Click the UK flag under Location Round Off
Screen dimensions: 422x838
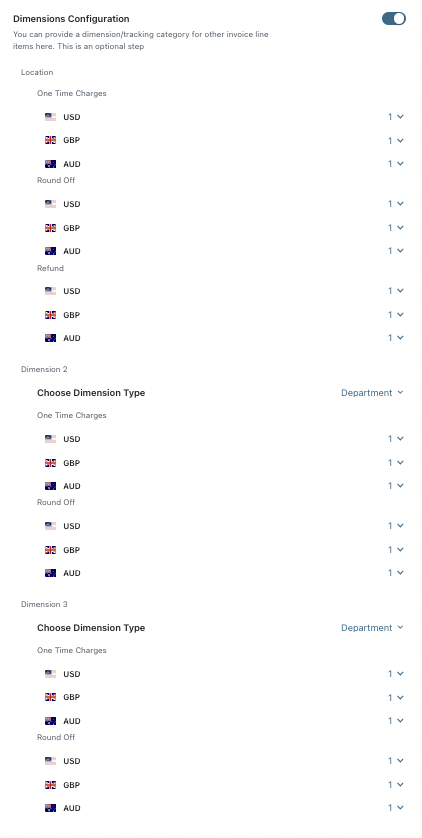point(50,228)
